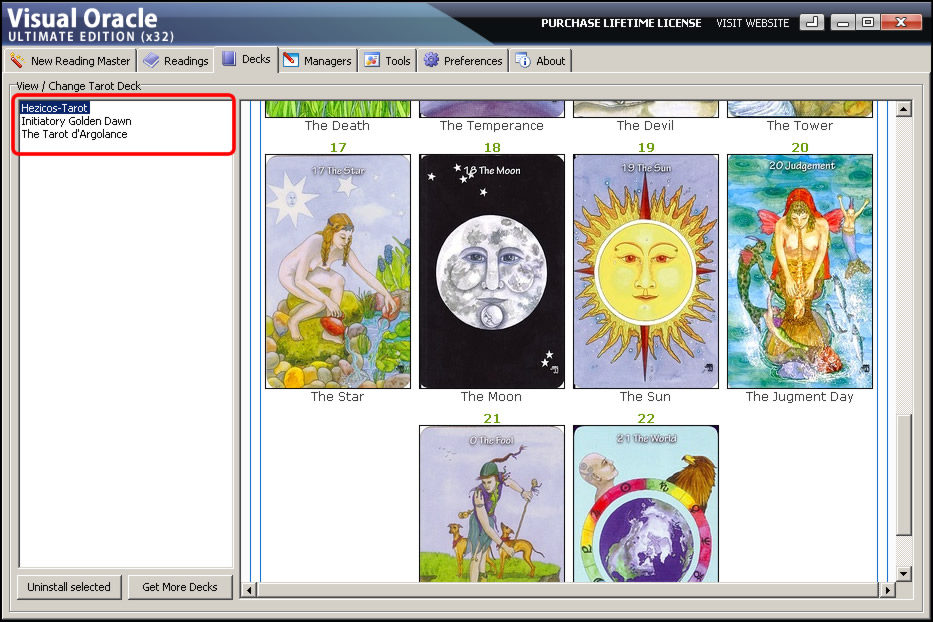Switch to the Readings tab

[x=176, y=61]
